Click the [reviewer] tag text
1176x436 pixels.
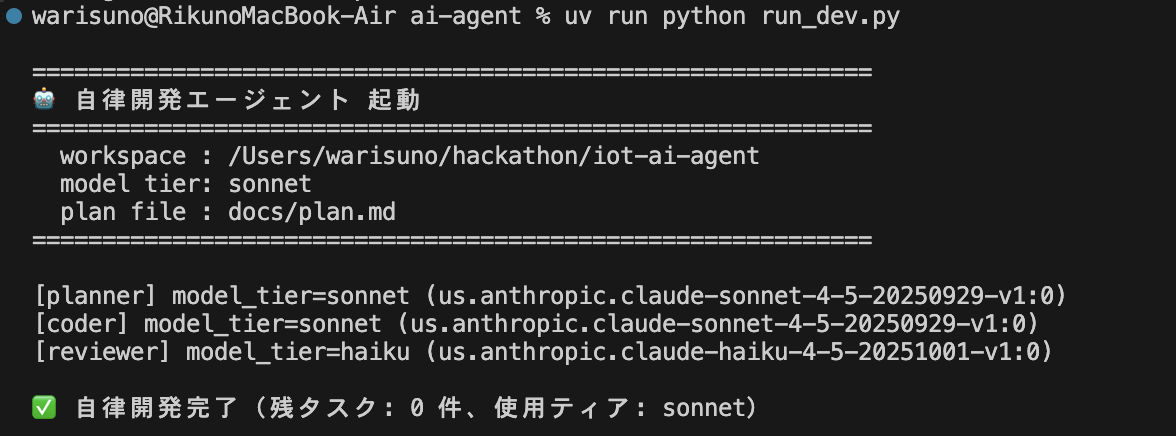click(x=103, y=352)
